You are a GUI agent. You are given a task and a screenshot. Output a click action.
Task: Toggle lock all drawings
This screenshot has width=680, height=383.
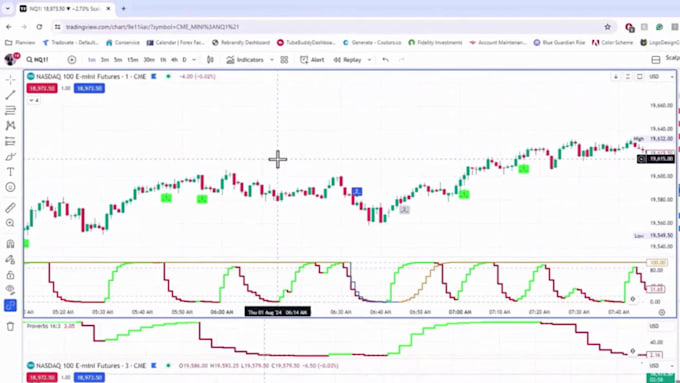10,275
